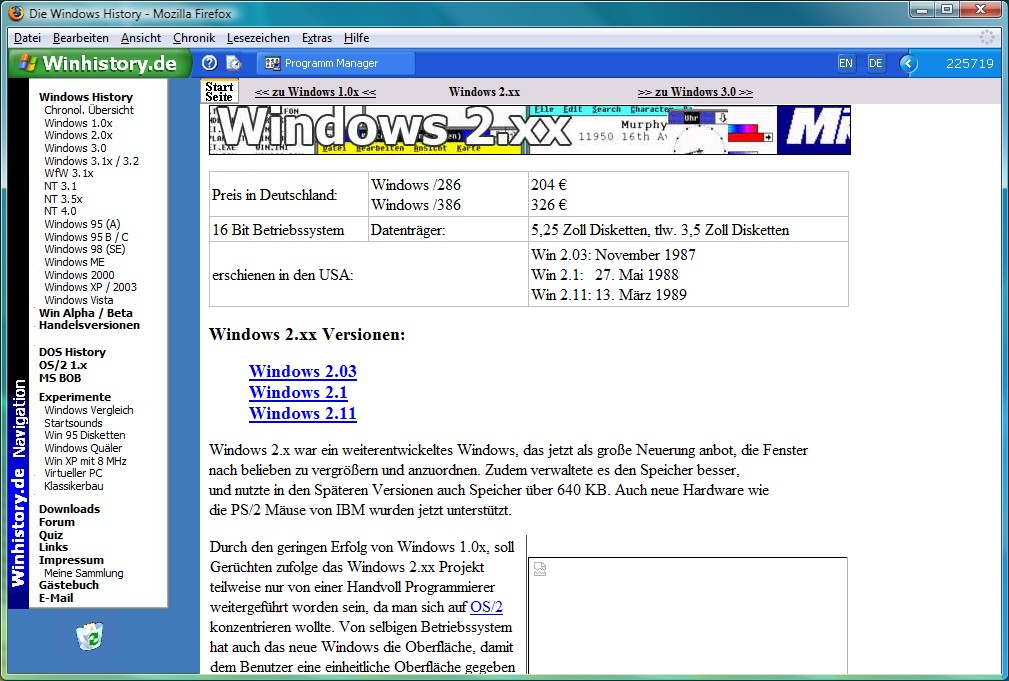Viewport: 1009px width, 681px height.
Task: Open Windows 3.1x / 3.2 in sidebar
Action: click(x=91, y=161)
